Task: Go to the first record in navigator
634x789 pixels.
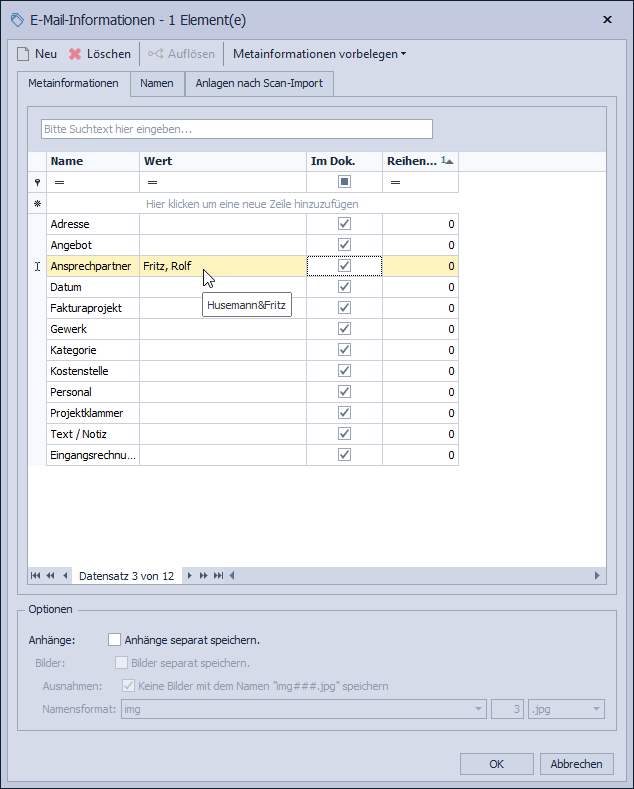Action: pos(36,576)
